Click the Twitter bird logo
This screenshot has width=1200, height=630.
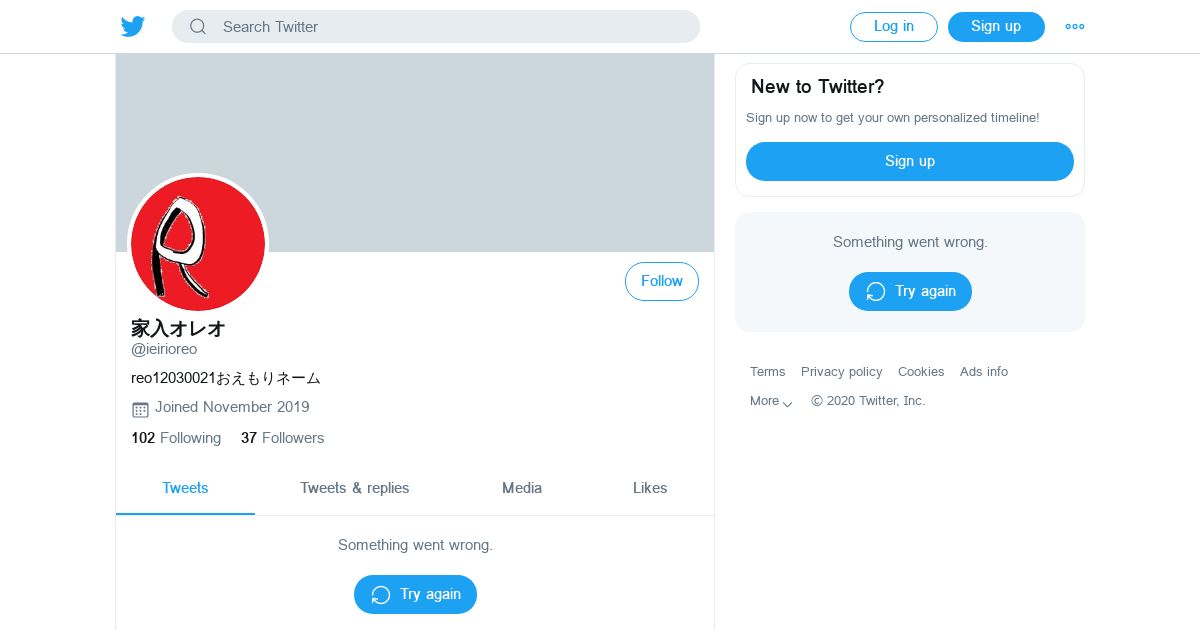(133, 27)
